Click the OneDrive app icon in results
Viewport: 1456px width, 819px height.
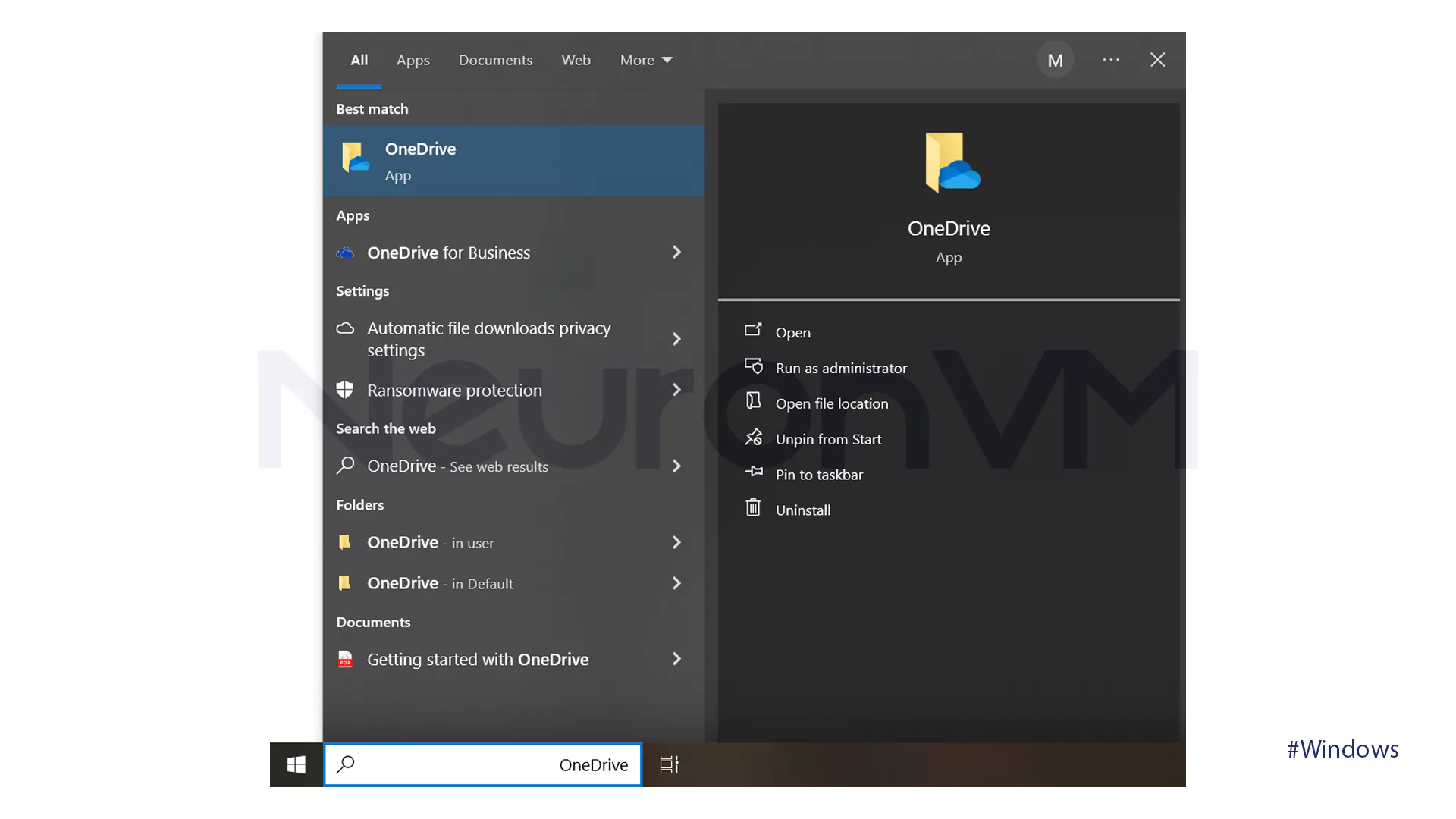point(354,160)
